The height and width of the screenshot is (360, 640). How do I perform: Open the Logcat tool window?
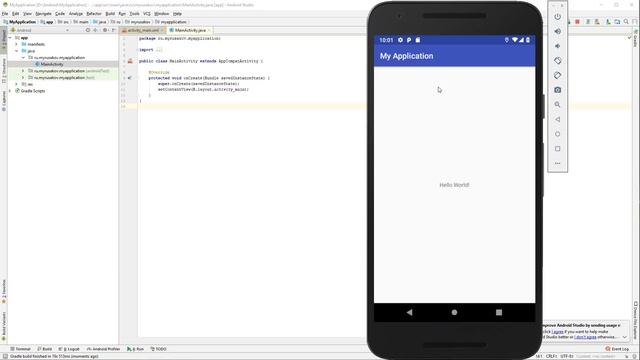point(69,349)
